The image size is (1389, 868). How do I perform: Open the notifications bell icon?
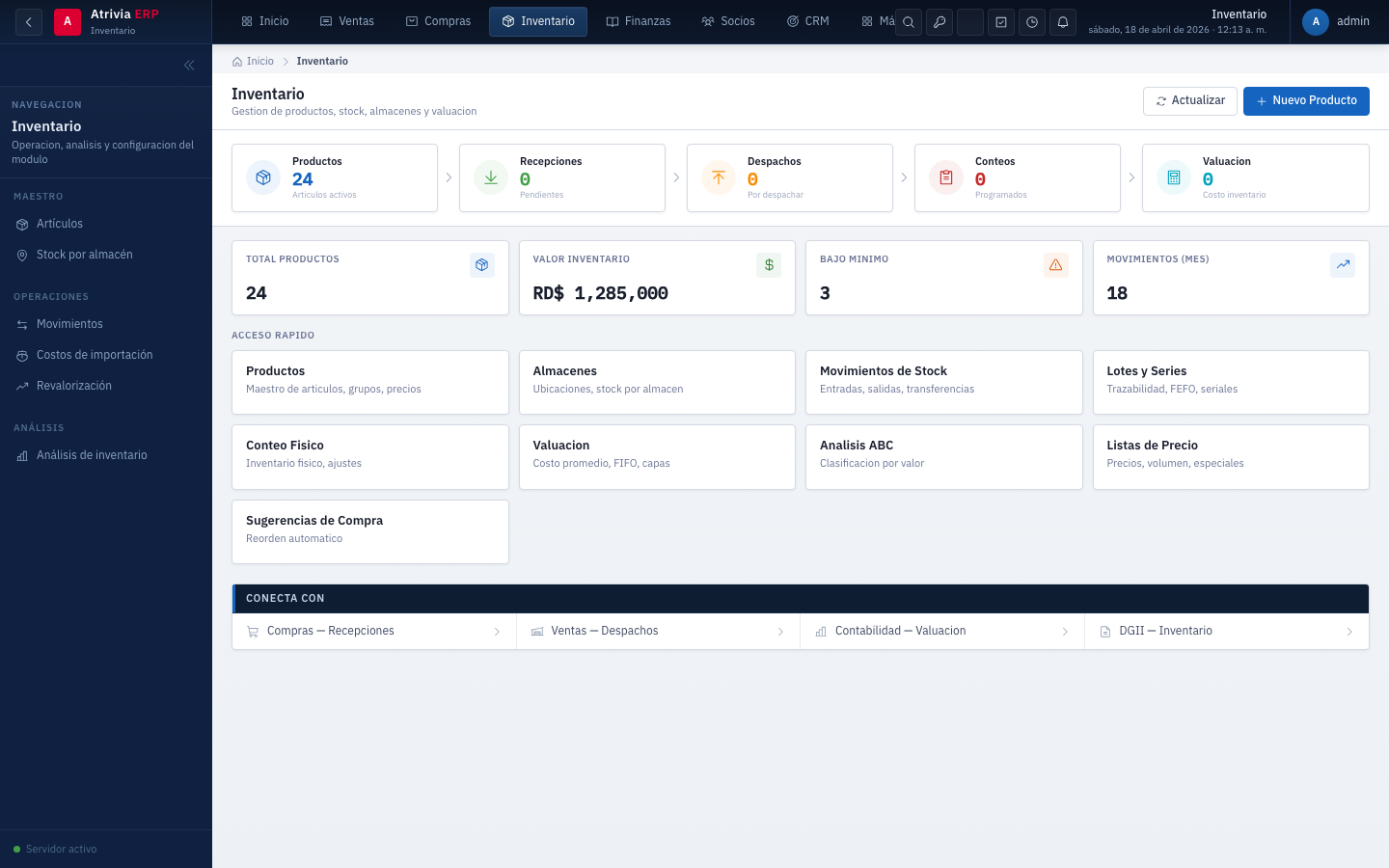[1063, 22]
